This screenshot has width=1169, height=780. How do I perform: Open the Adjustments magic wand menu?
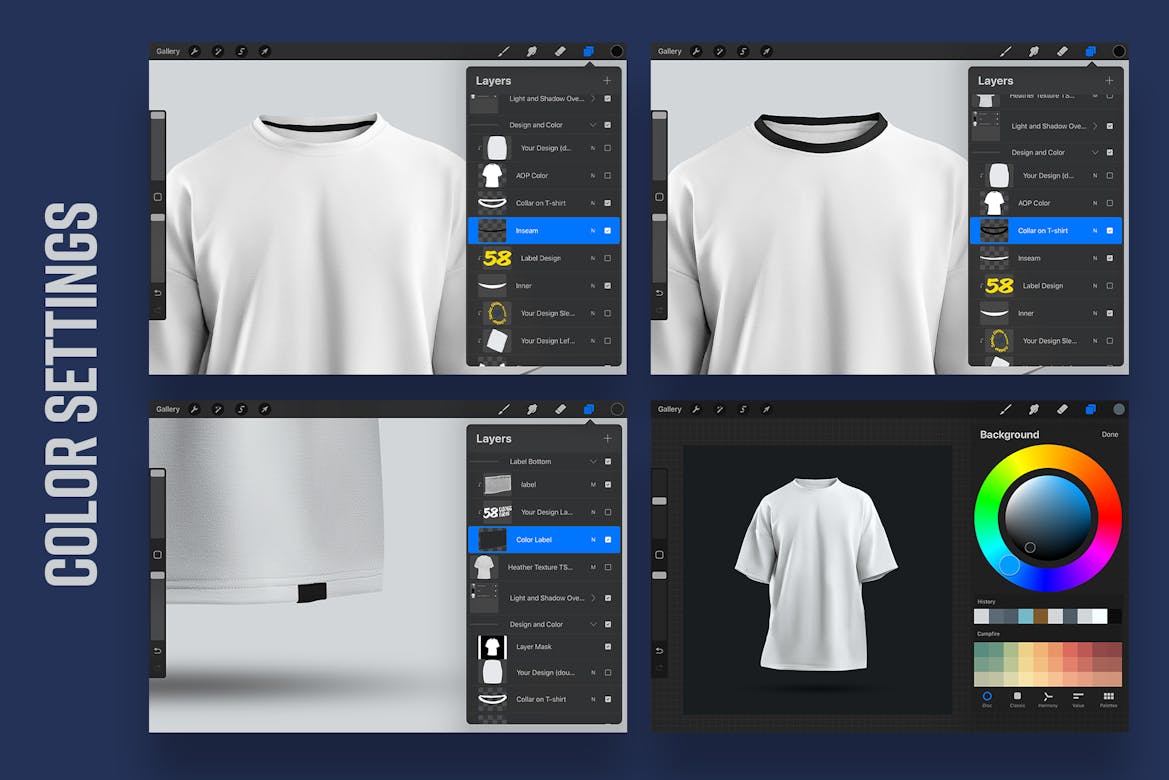218,51
